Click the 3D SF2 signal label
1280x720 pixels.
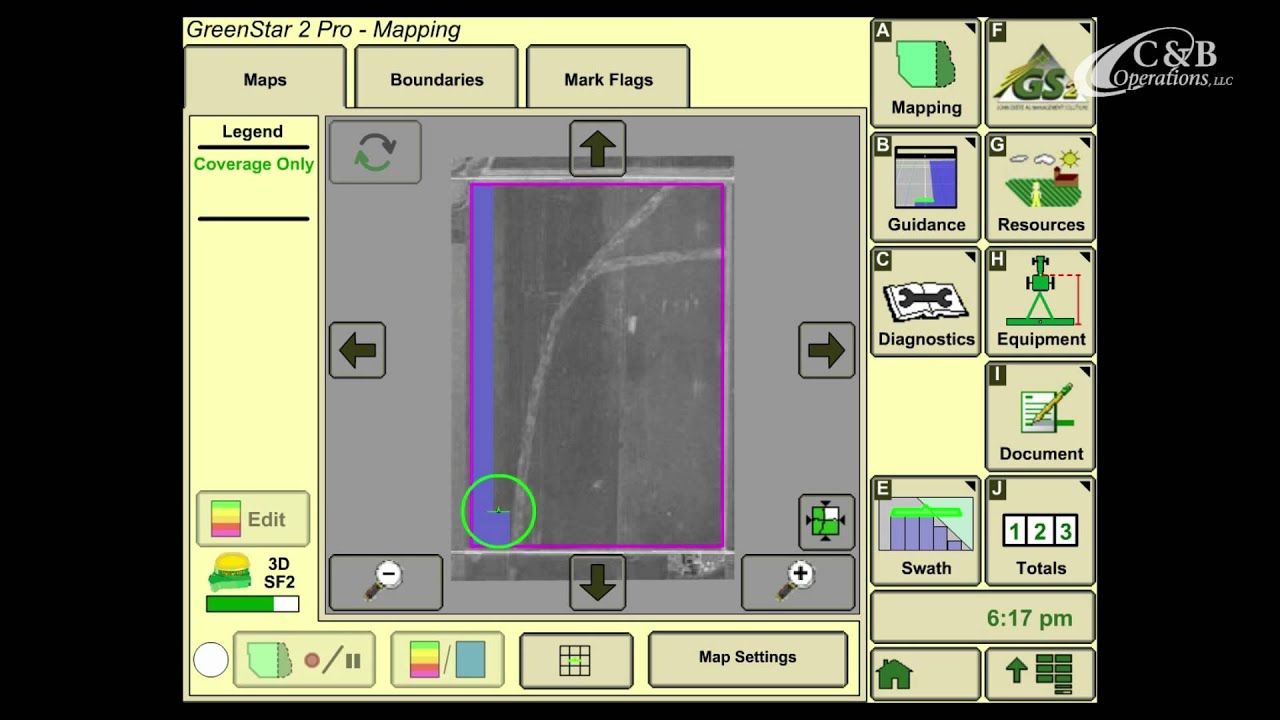click(279, 573)
